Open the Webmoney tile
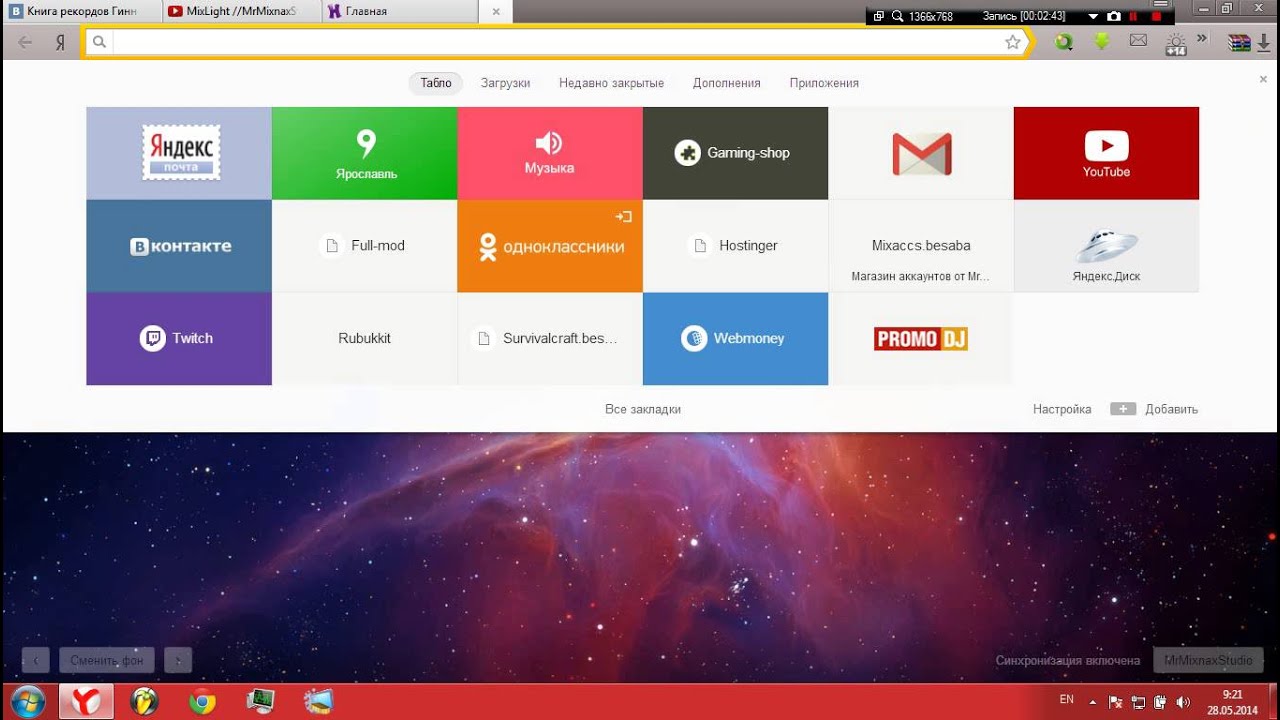 pos(735,339)
